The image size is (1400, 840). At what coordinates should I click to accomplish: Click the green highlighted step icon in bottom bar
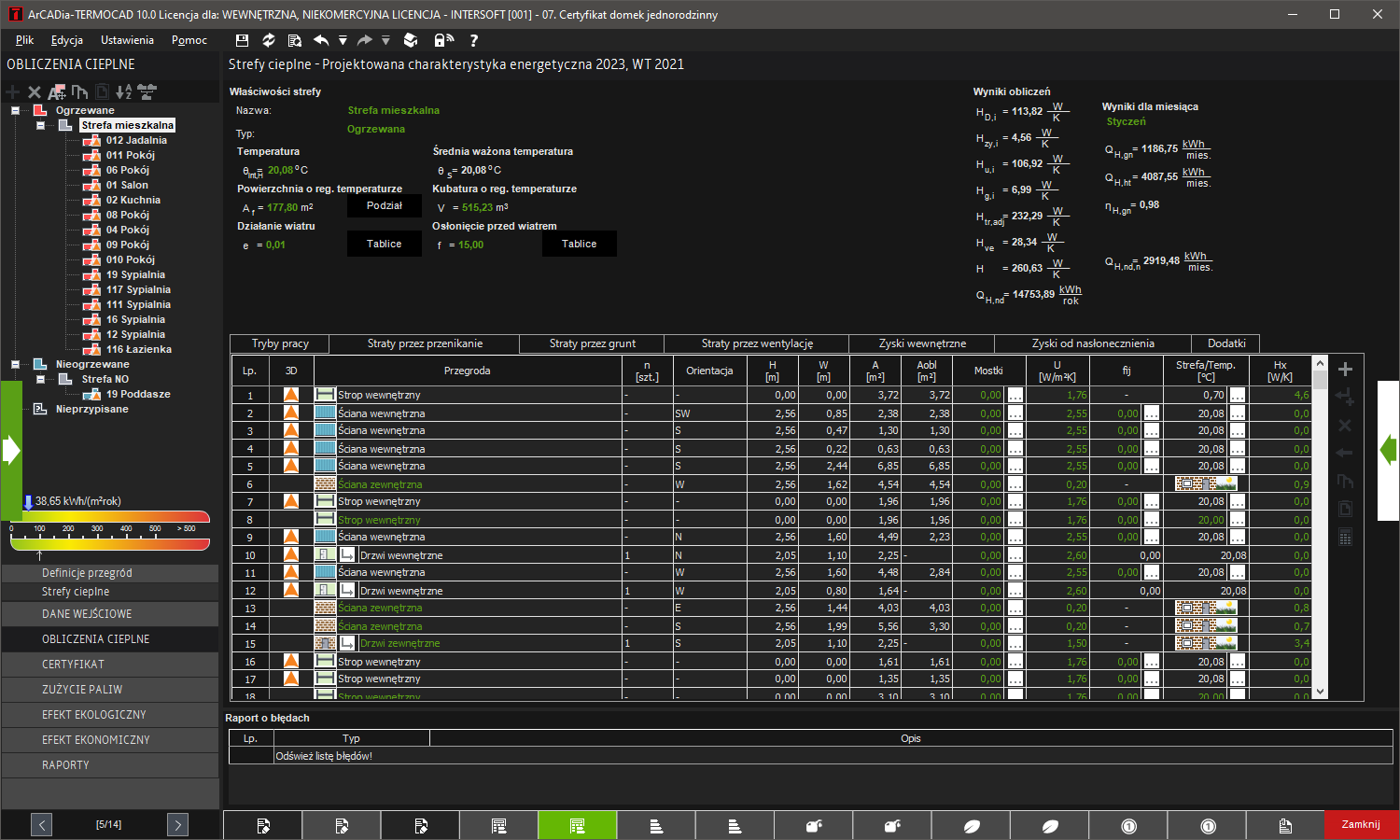coord(577,825)
